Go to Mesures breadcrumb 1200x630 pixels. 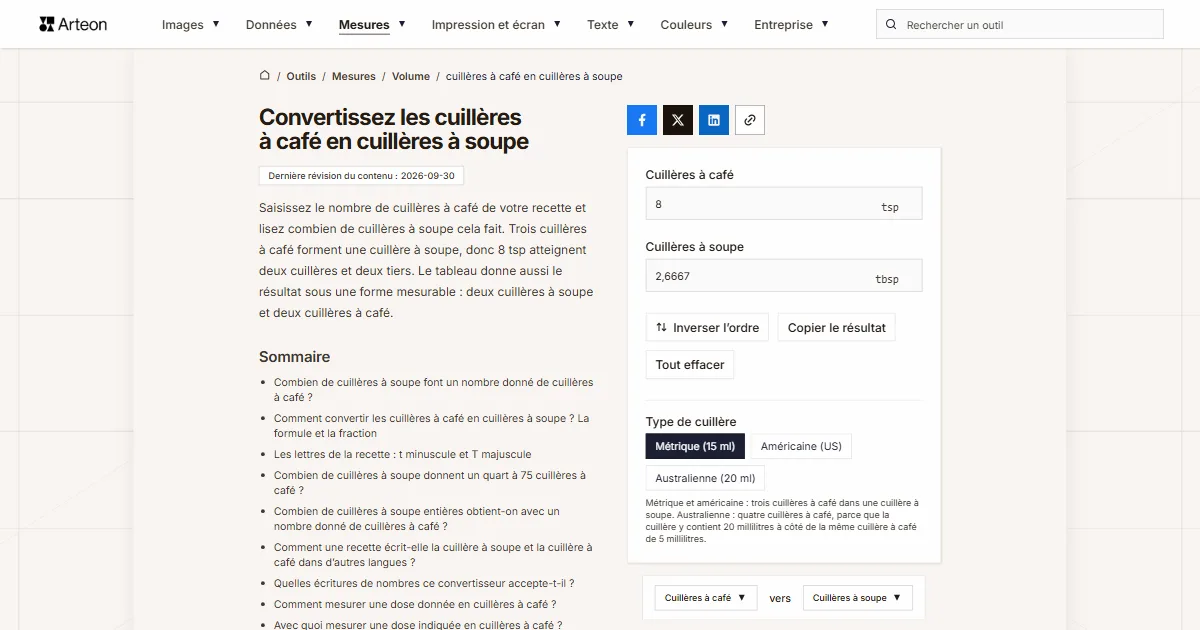click(x=354, y=76)
